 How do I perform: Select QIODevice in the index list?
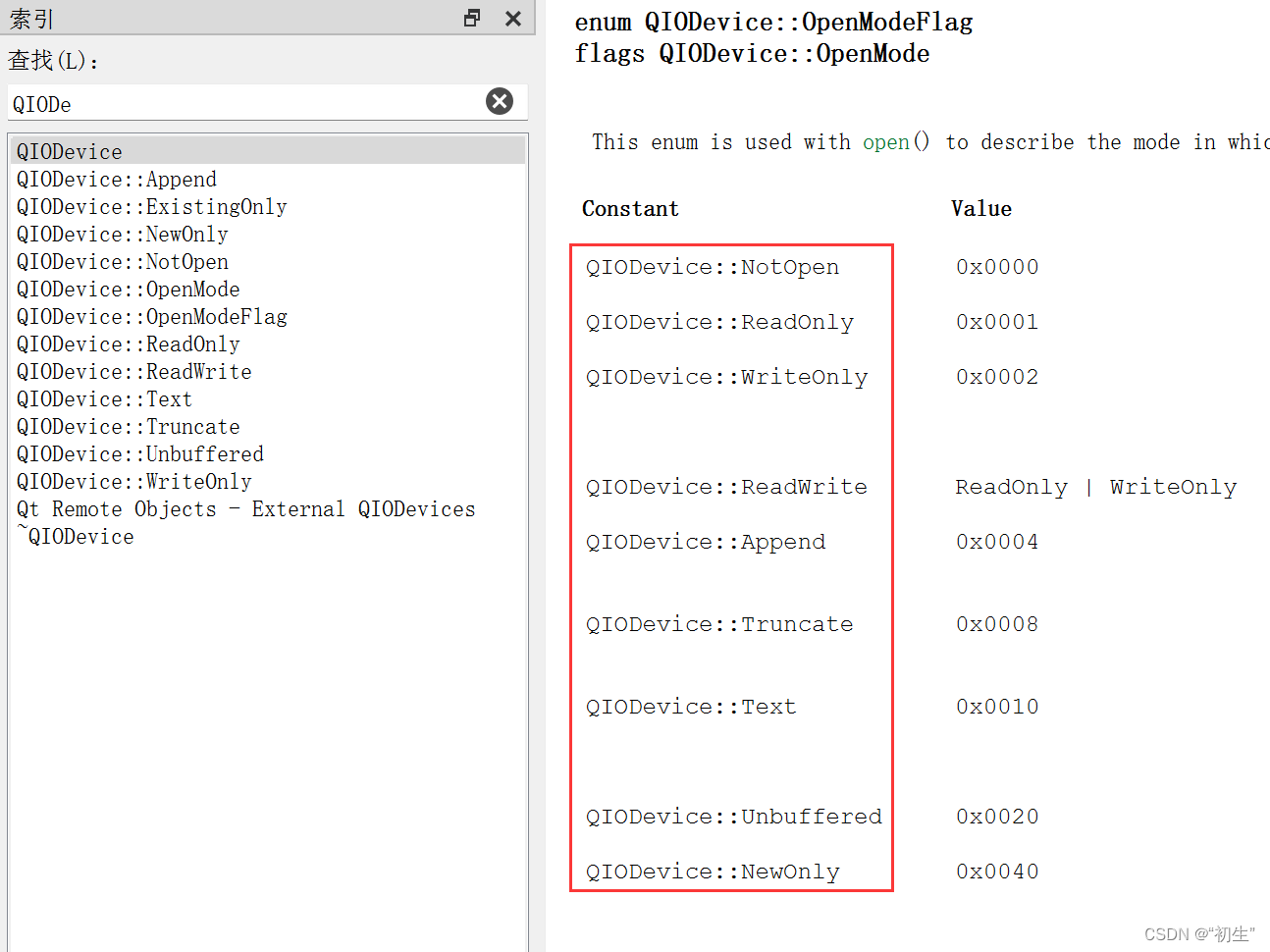point(268,151)
